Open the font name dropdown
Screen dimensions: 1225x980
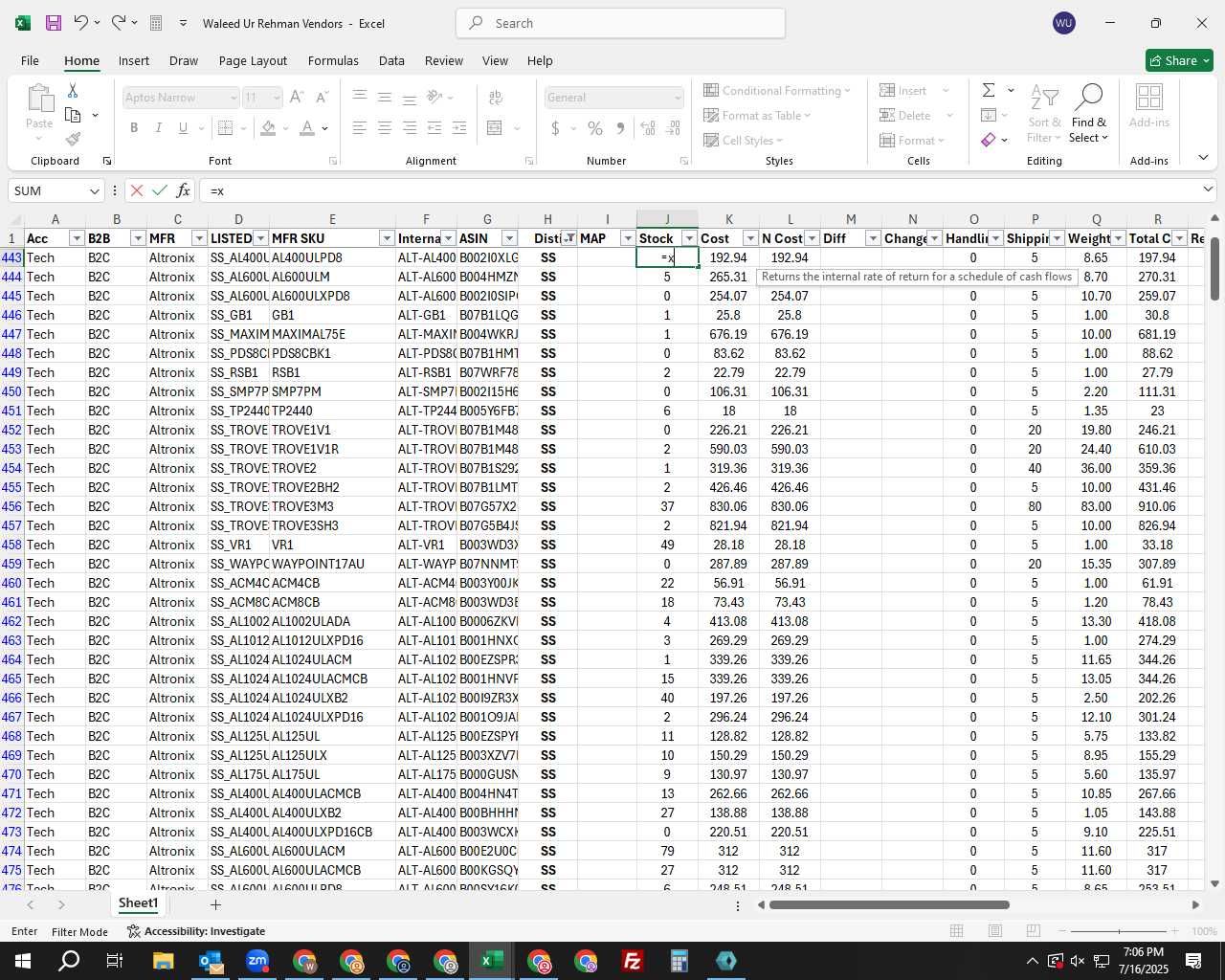point(233,98)
